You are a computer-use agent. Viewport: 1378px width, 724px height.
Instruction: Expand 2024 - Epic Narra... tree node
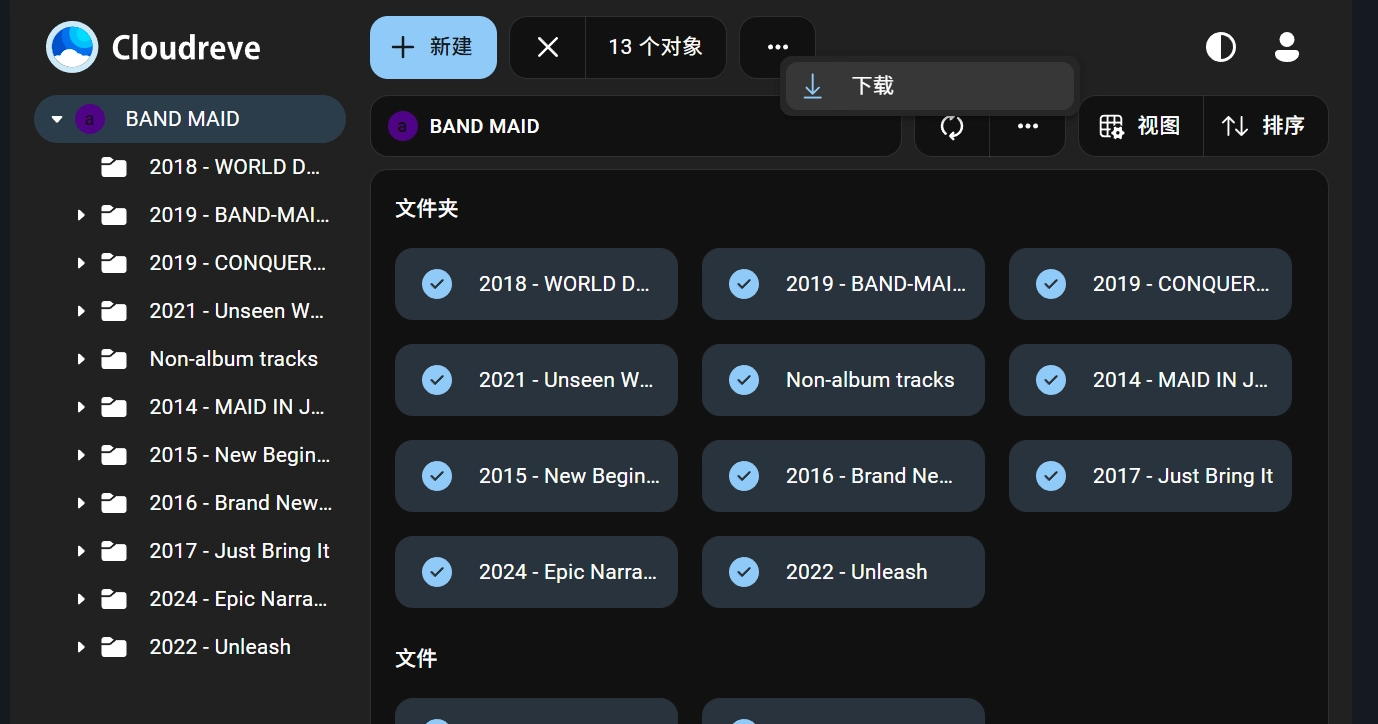(81, 599)
